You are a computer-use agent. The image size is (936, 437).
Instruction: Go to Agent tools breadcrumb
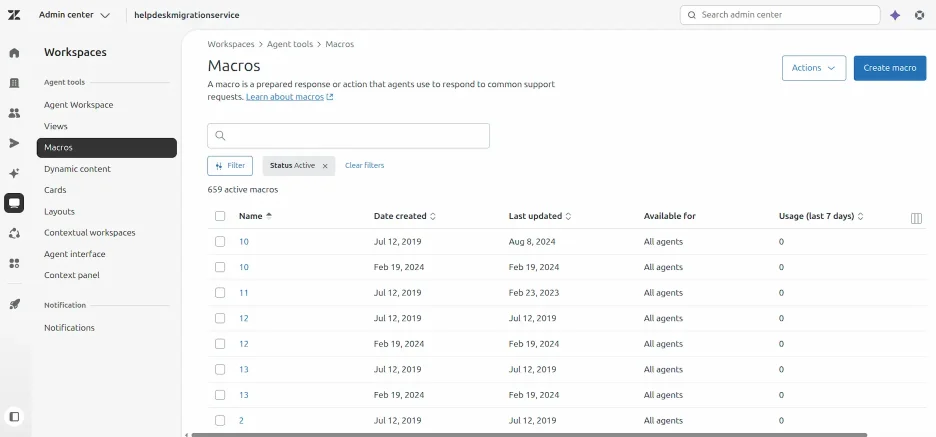pyautogui.click(x=290, y=44)
